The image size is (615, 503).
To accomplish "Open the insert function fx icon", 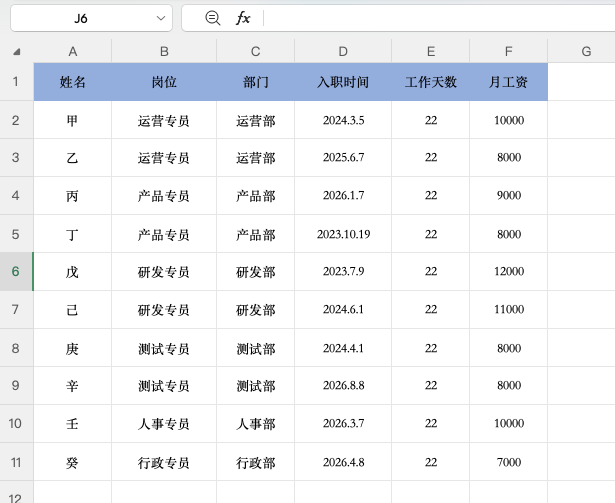I will coord(243,18).
